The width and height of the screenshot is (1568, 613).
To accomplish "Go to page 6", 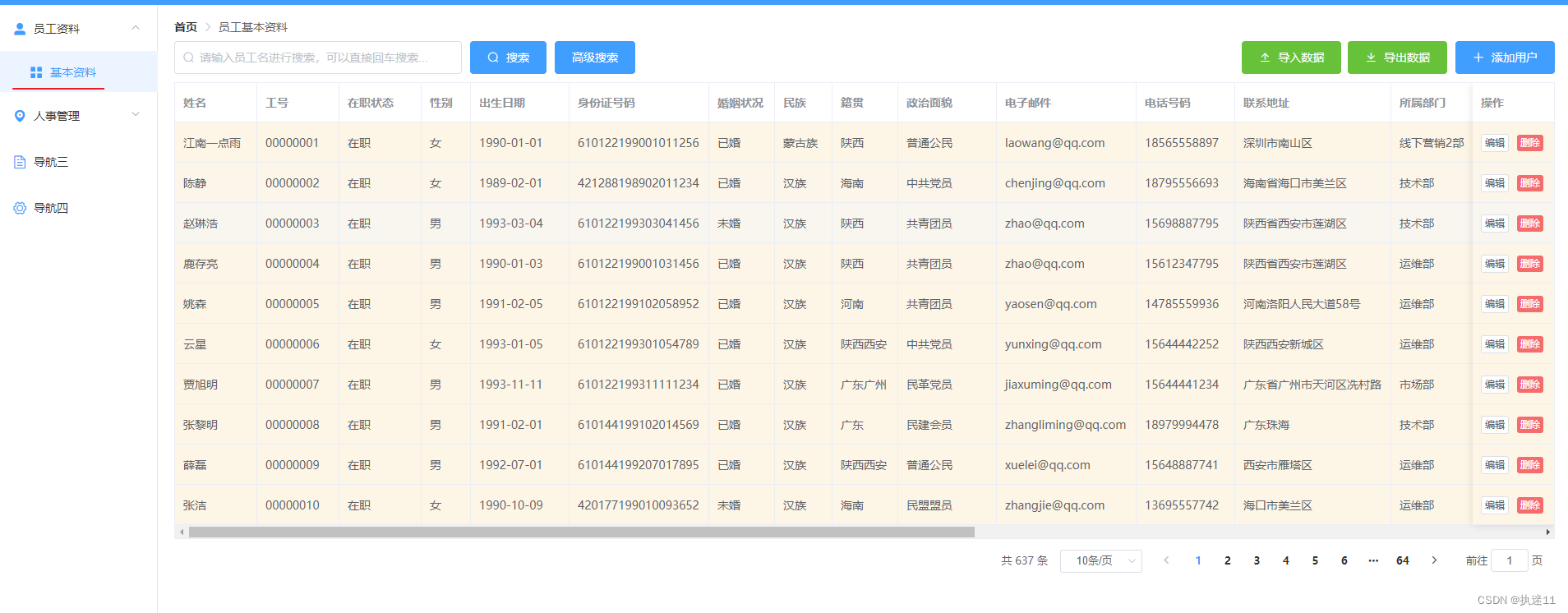I will point(1344,560).
